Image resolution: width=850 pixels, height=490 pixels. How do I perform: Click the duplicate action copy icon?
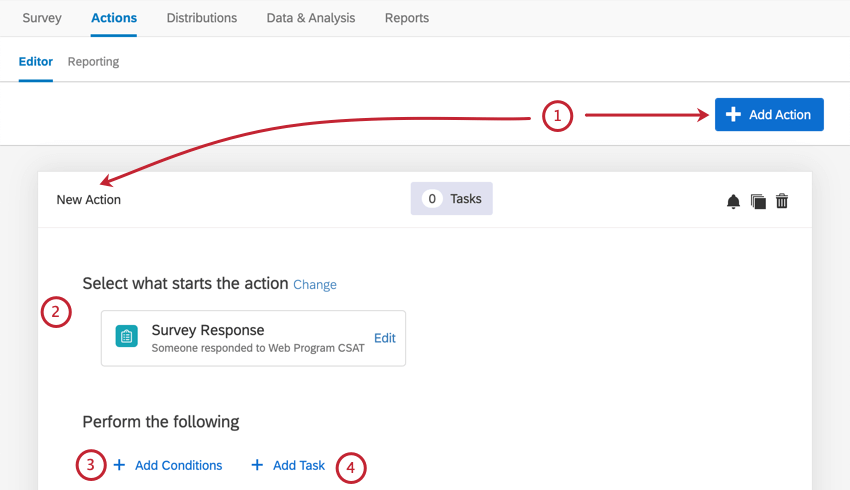pos(758,201)
